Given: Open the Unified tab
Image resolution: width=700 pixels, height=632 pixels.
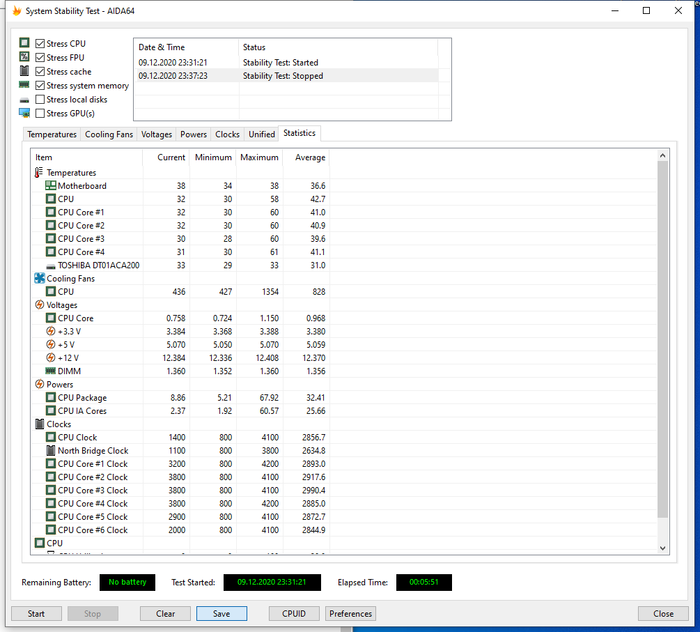Looking at the screenshot, I should pyautogui.click(x=262, y=134).
